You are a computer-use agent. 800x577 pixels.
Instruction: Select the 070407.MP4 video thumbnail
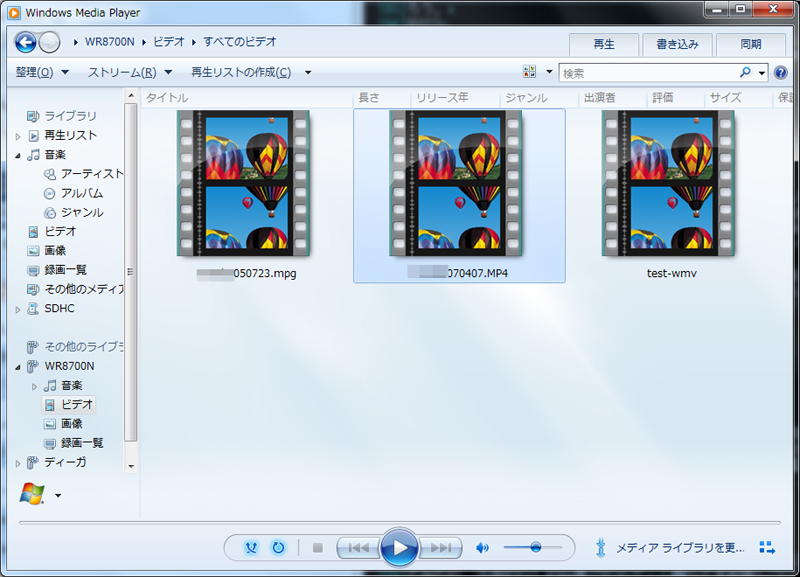click(456, 183)
